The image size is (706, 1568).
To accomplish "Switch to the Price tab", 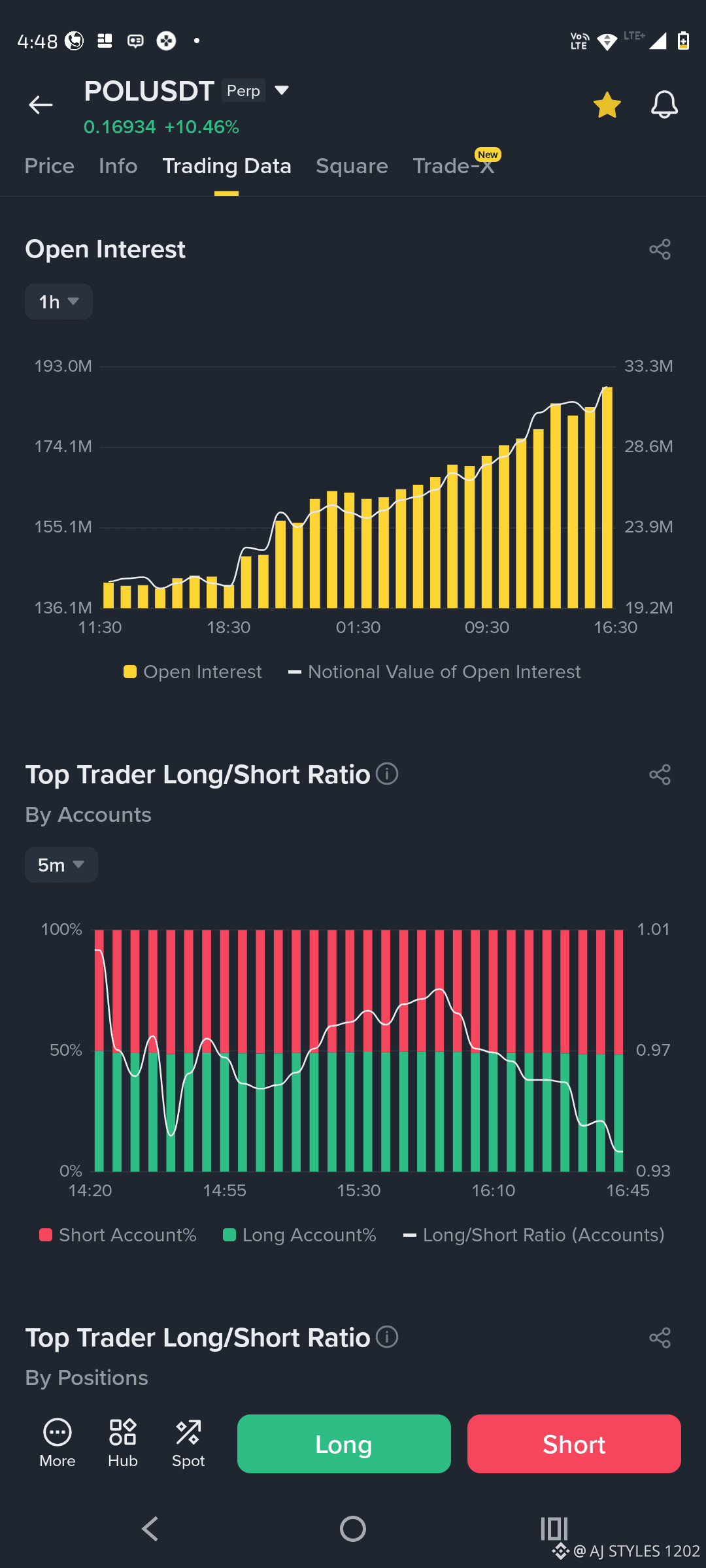I will point(50,166).
